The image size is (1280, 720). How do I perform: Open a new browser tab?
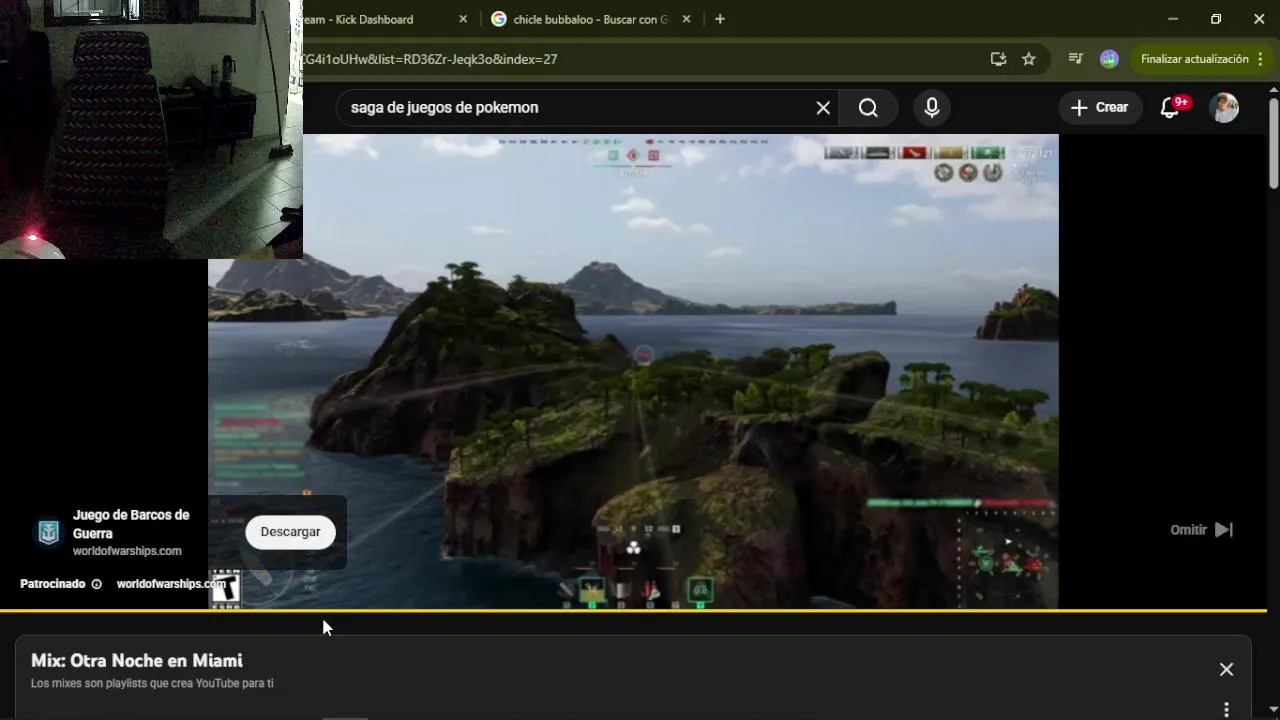[720, 19]
